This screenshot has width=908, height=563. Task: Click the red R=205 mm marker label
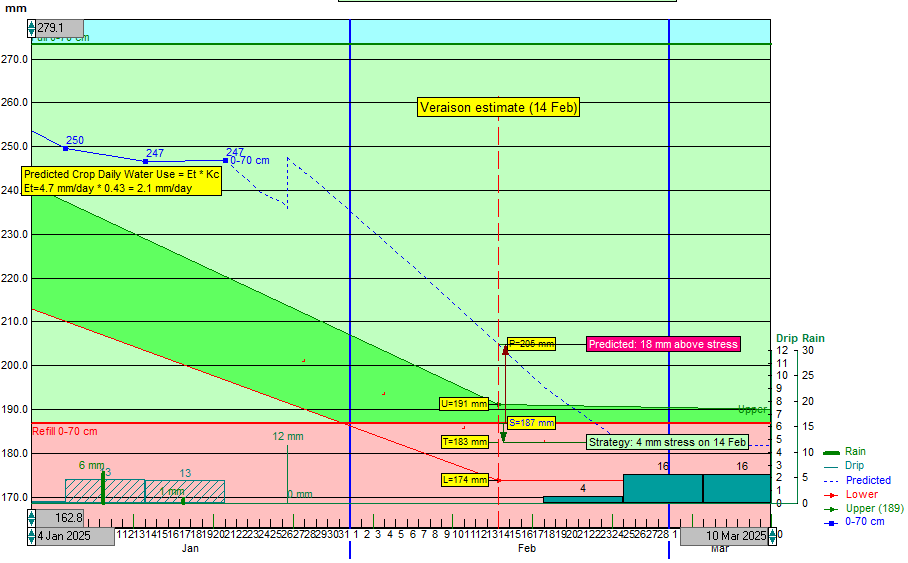coord(530,344)
